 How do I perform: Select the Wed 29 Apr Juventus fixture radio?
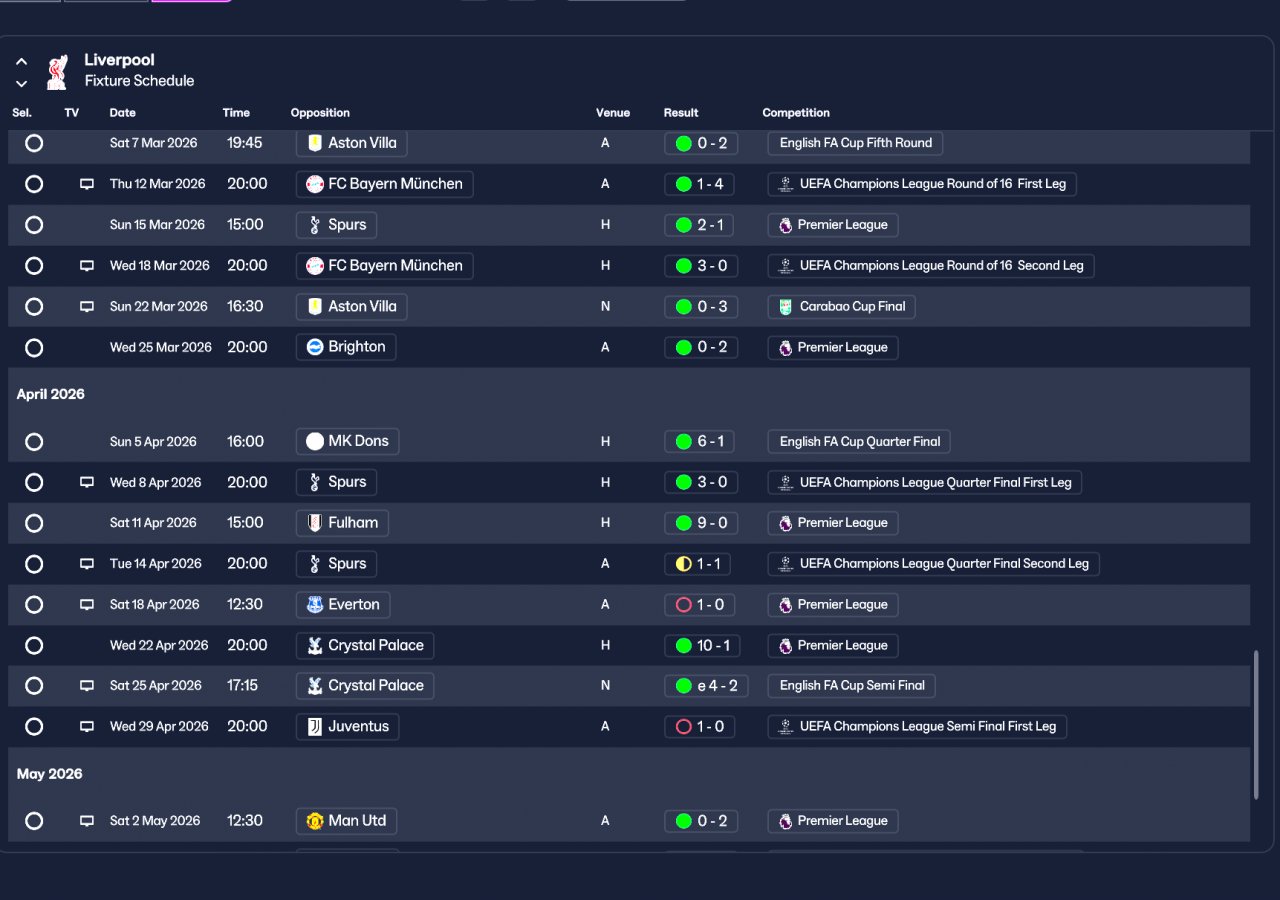34,727
